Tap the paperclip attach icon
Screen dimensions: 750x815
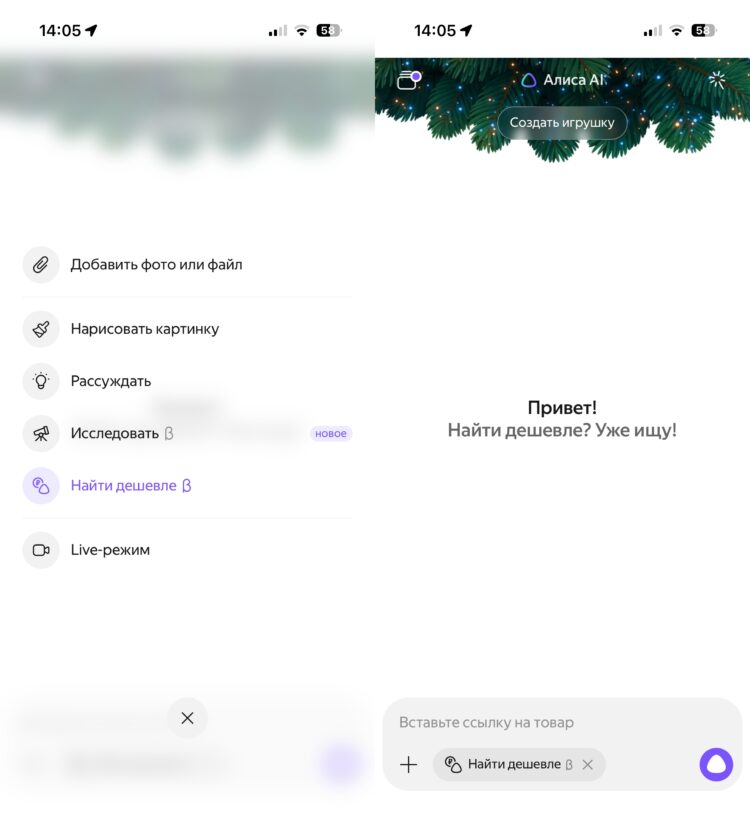point(41,265)
